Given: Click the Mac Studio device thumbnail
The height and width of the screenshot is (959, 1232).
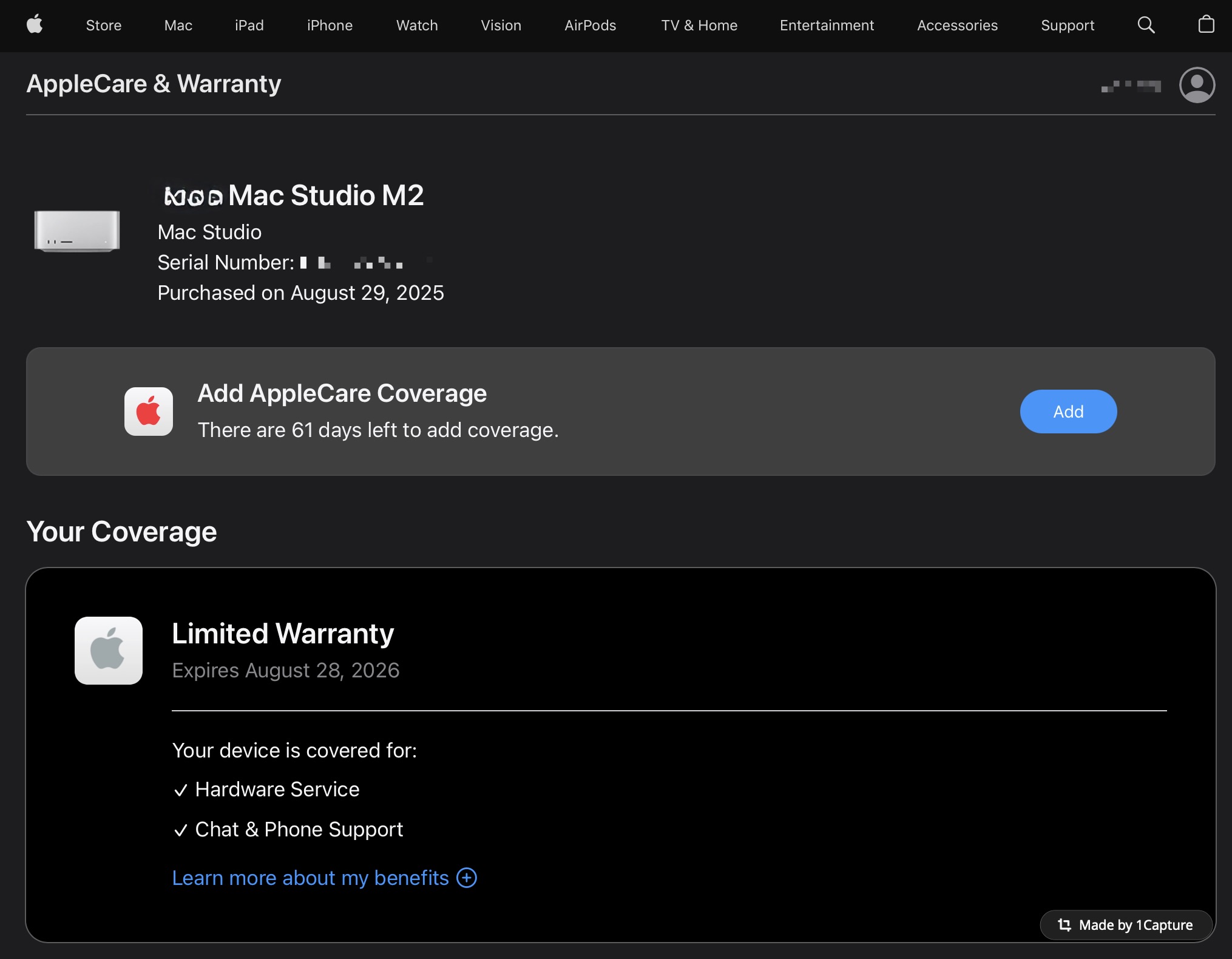Looking at the screenshot, I should [x=77, y=231].
